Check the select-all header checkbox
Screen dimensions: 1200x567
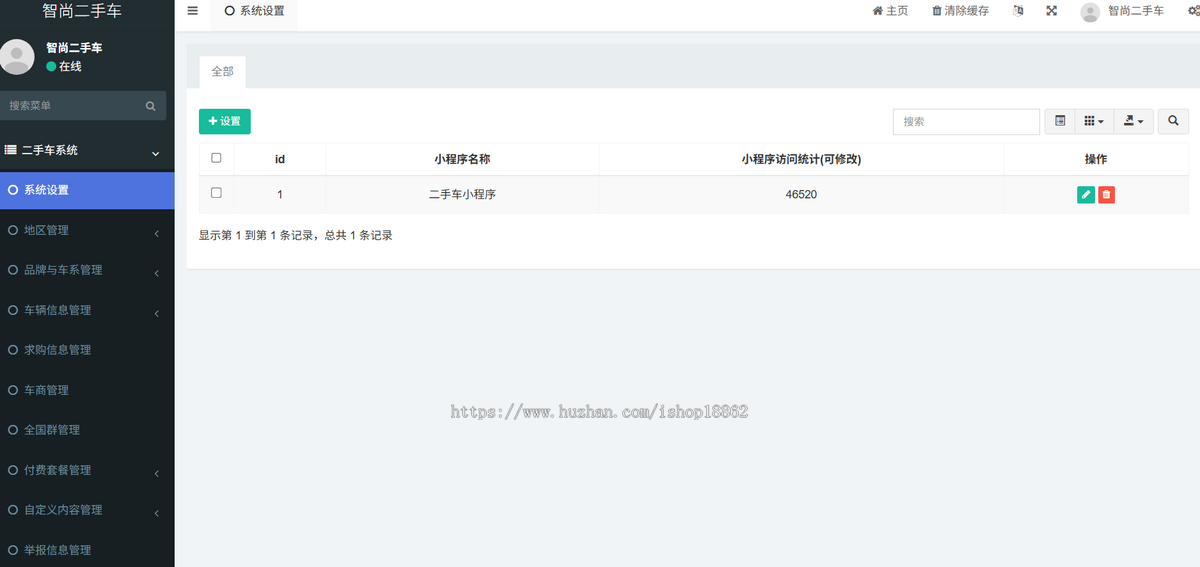(216, 158)
